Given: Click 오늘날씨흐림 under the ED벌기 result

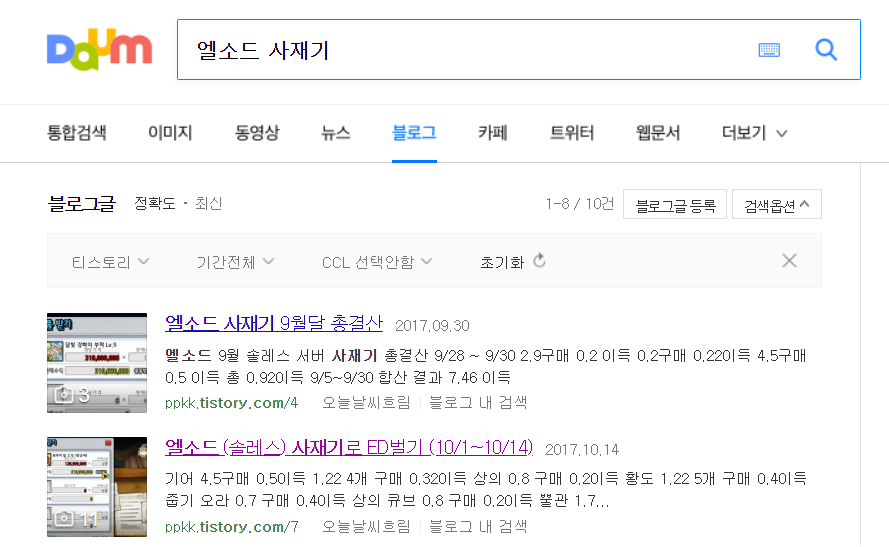Looking at the screenshot, I should tap(366, 527).
